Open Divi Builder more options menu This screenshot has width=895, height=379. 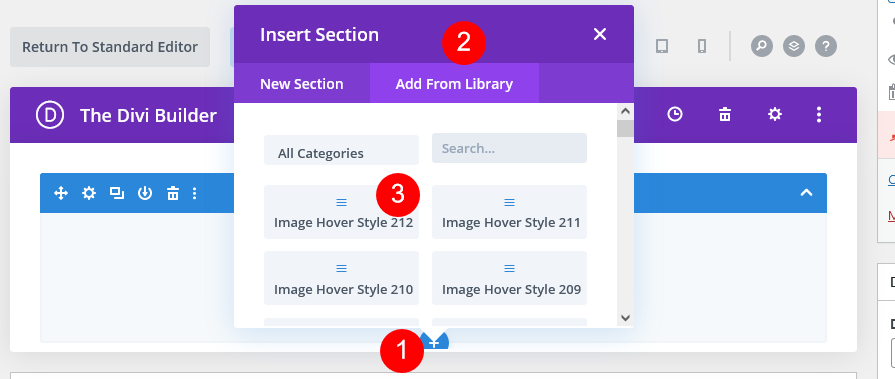(x=819, y=115)
